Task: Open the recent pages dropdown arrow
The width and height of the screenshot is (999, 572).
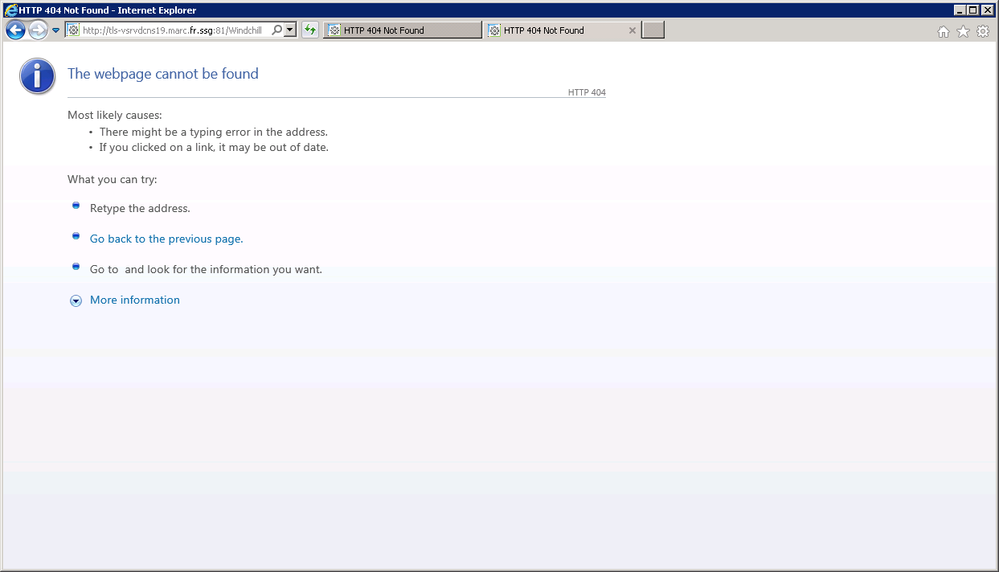Action: point(55,31)
